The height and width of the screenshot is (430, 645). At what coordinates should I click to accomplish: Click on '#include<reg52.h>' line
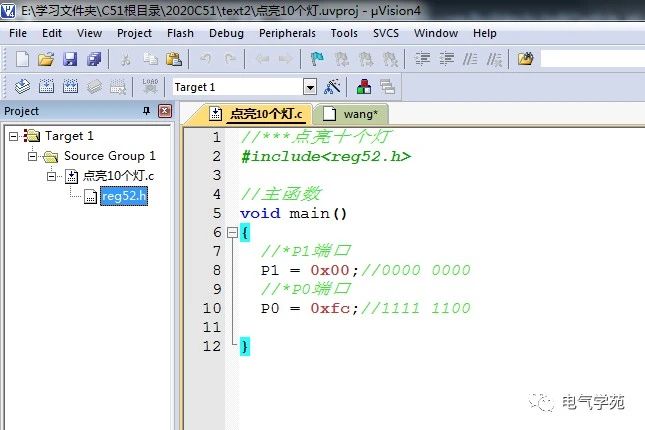coord(326,156)
